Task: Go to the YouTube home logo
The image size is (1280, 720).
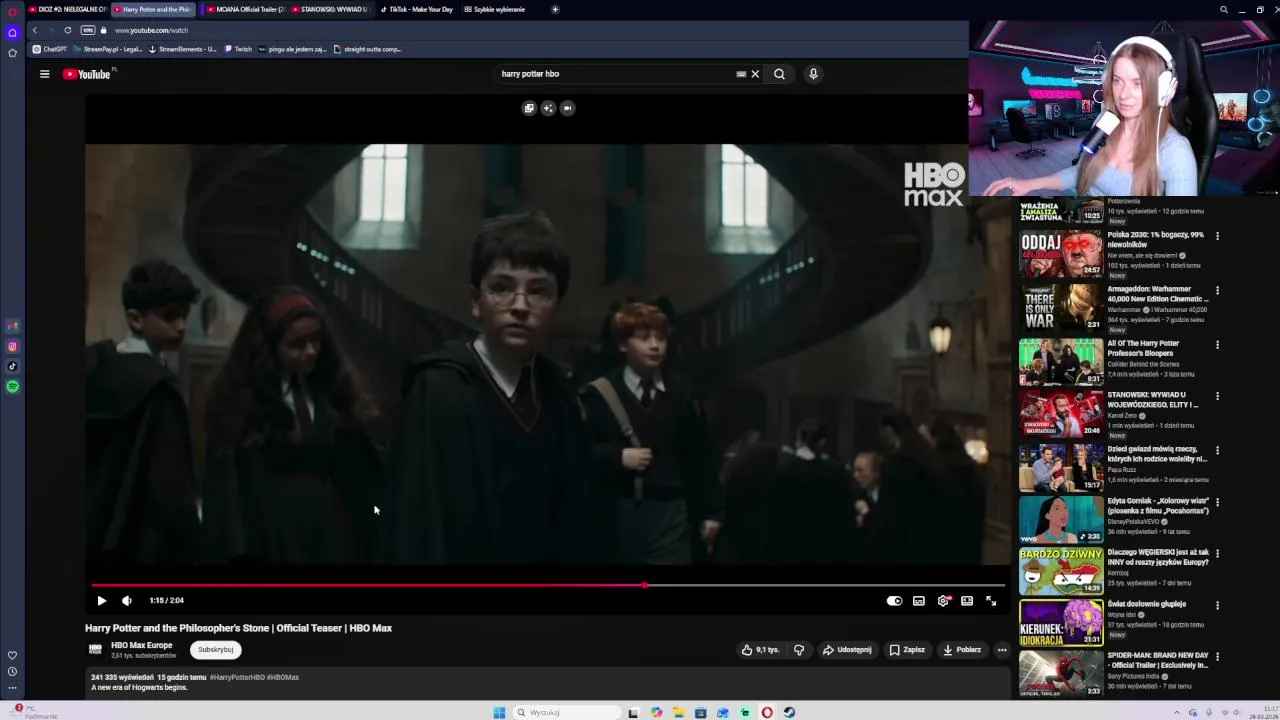Action: click(x=87, y=74)
